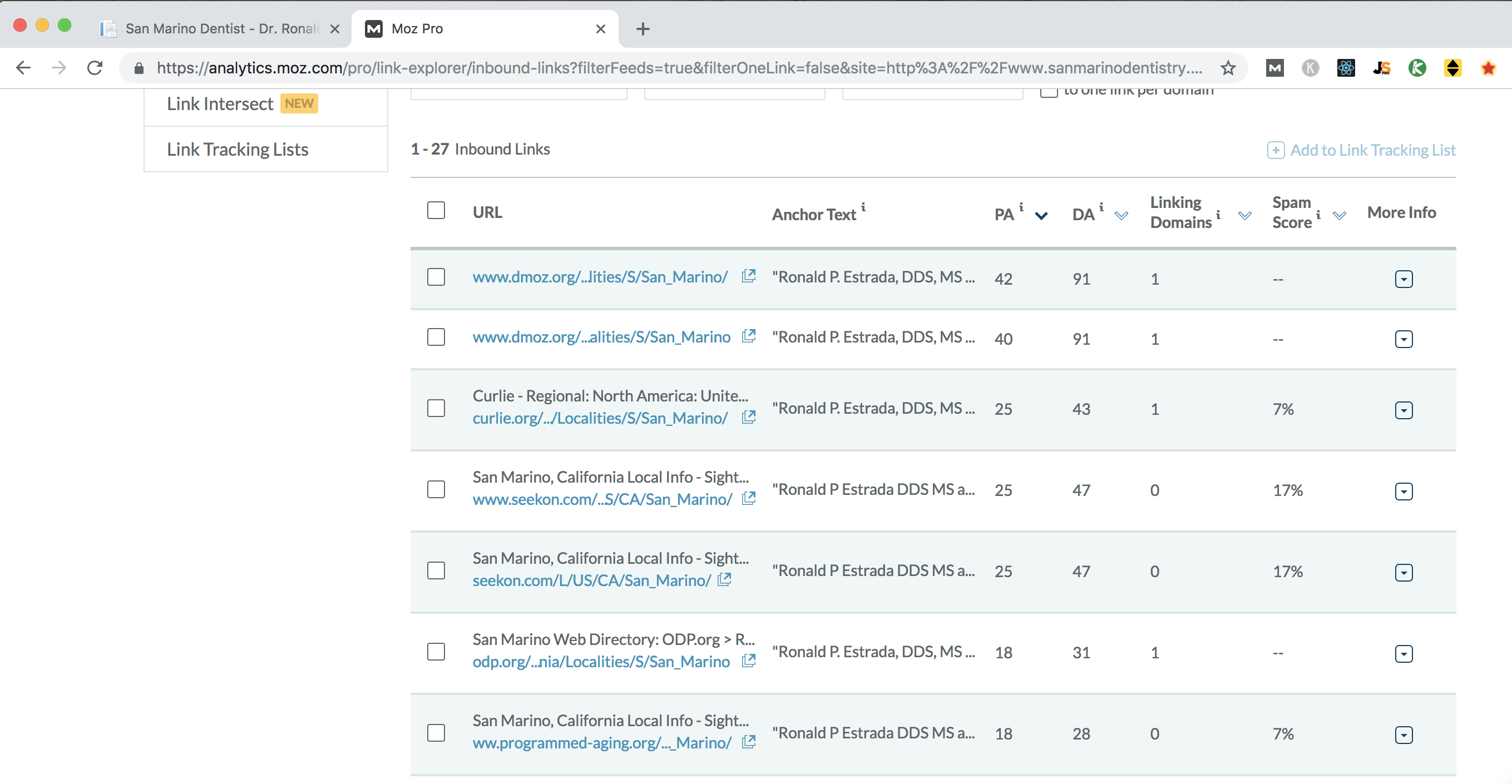The width and height of the screenshot is (1512, 784).
Task: Expand More Info for www.seekon.com row
Action: [x=1404, y=491]
